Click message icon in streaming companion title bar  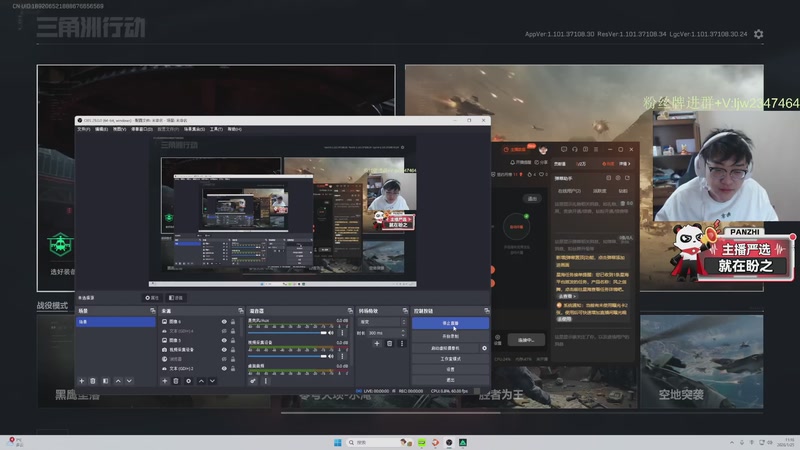(564, 149)
